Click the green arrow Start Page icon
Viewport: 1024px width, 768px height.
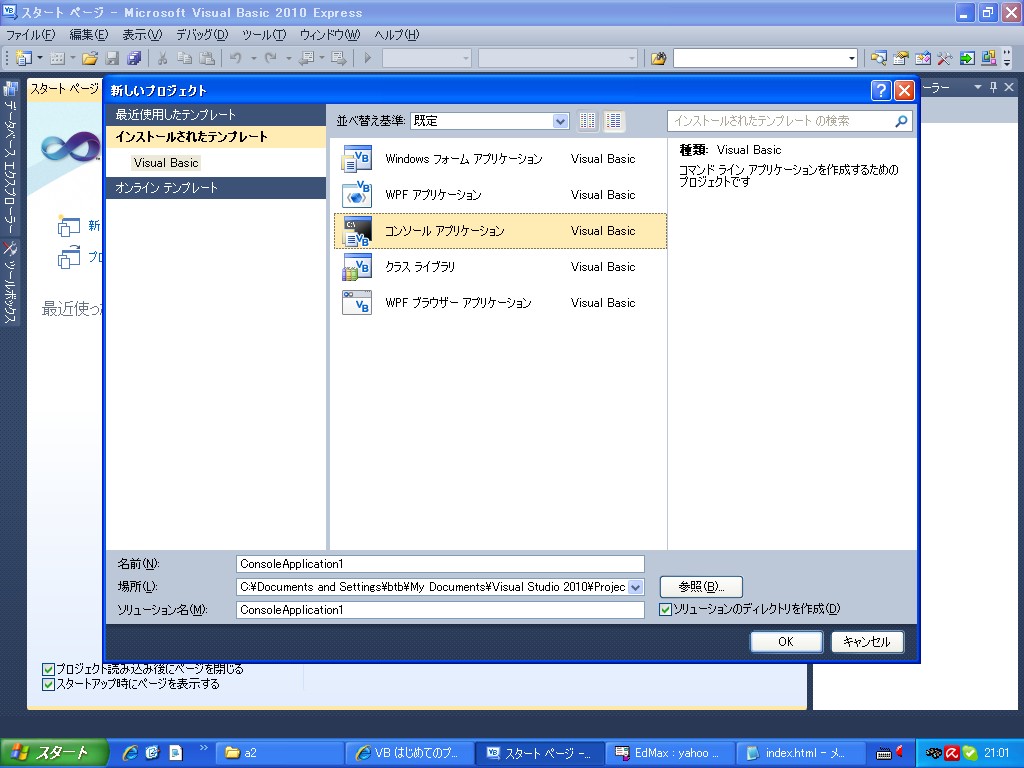[x=967, y=59]
